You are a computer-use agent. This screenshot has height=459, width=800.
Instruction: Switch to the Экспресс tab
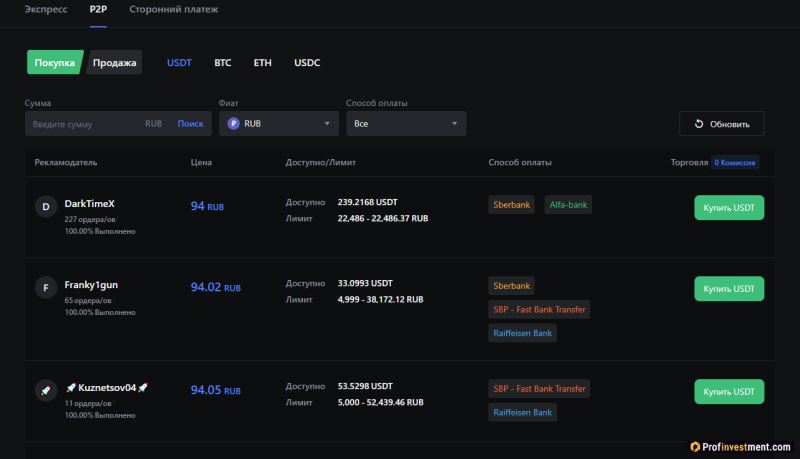pos(46,9)
